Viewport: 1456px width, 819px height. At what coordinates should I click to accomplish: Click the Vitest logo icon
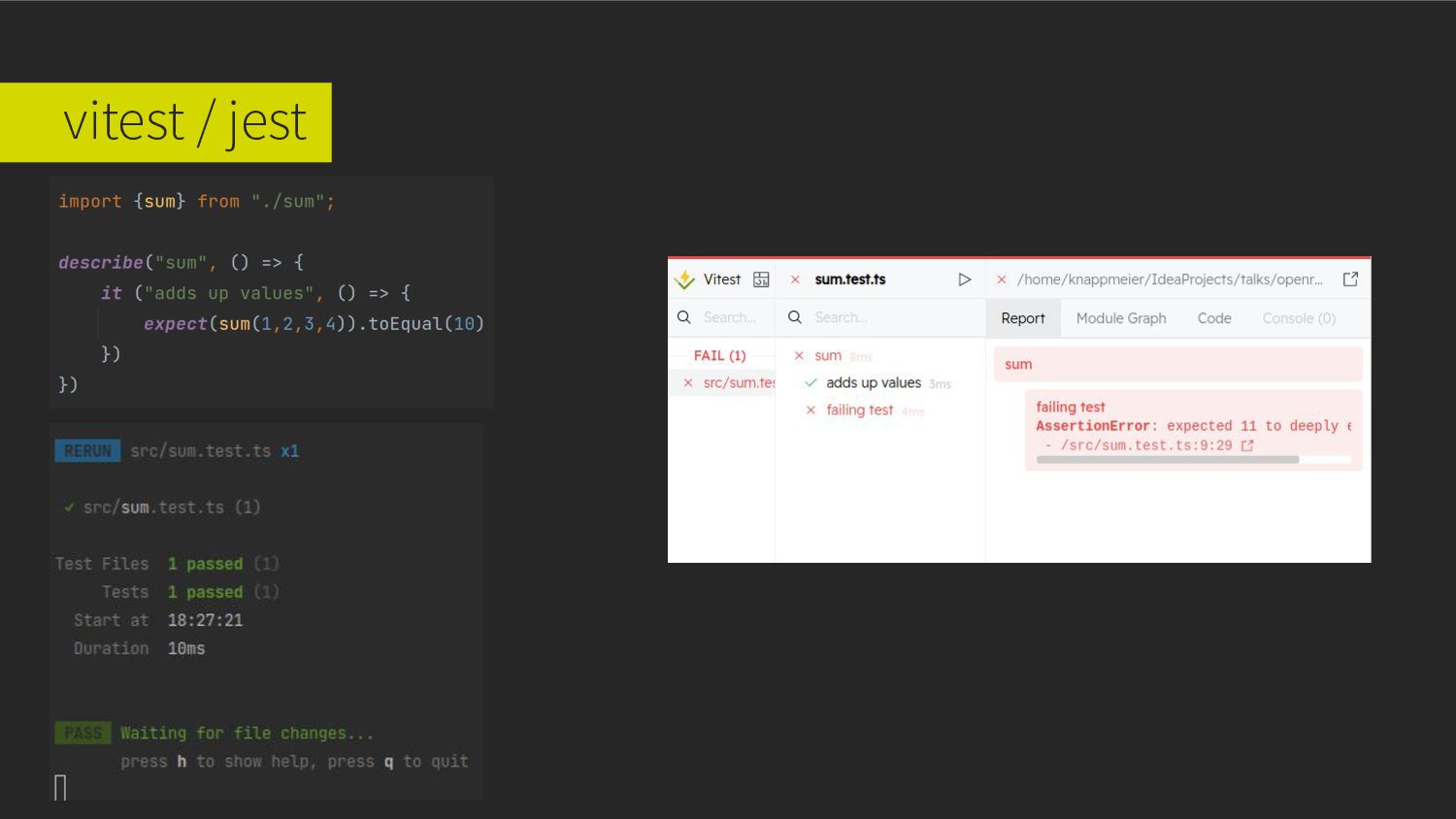(684, 279)
